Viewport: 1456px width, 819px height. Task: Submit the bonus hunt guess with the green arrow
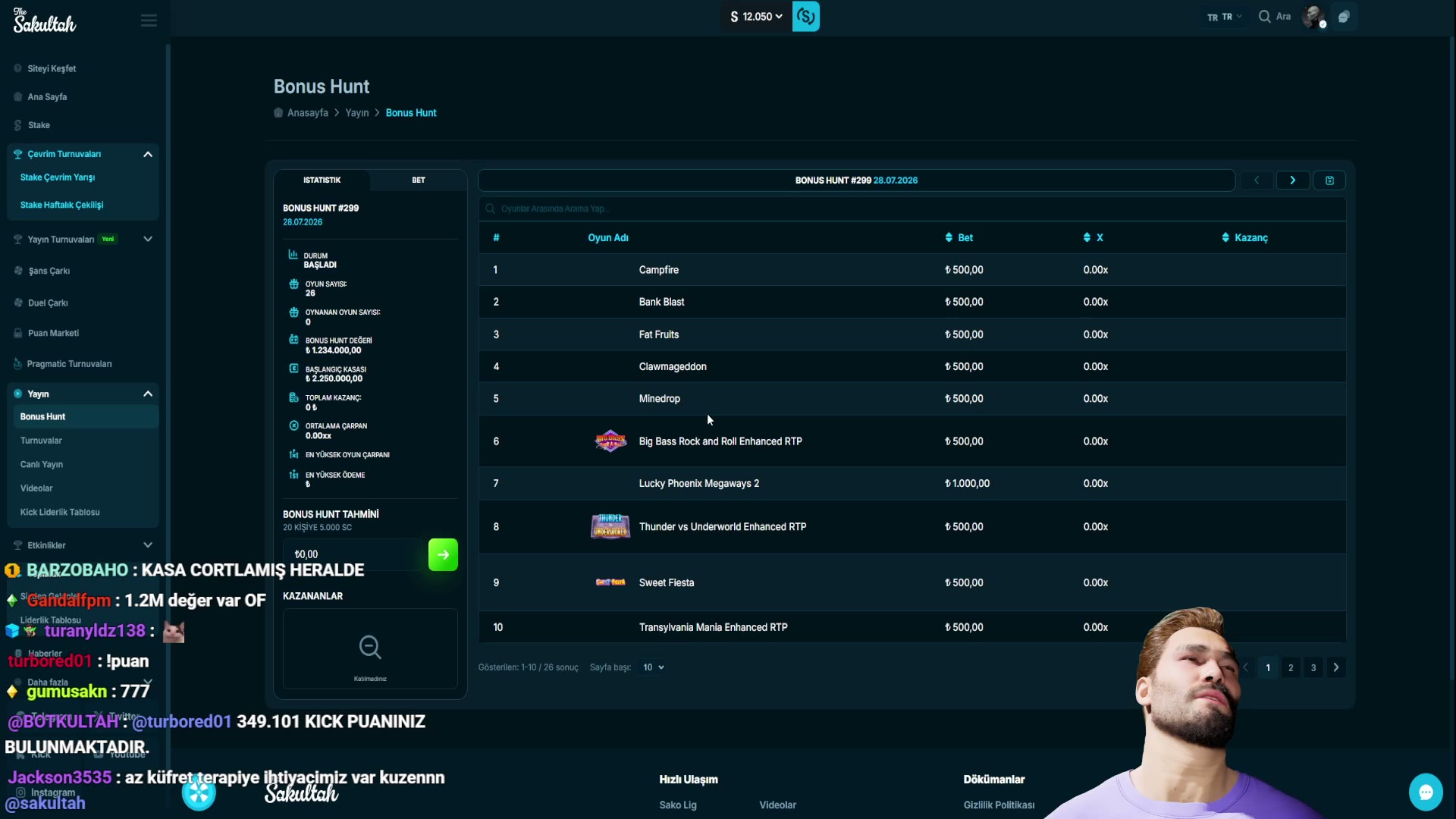pos(443,554)
